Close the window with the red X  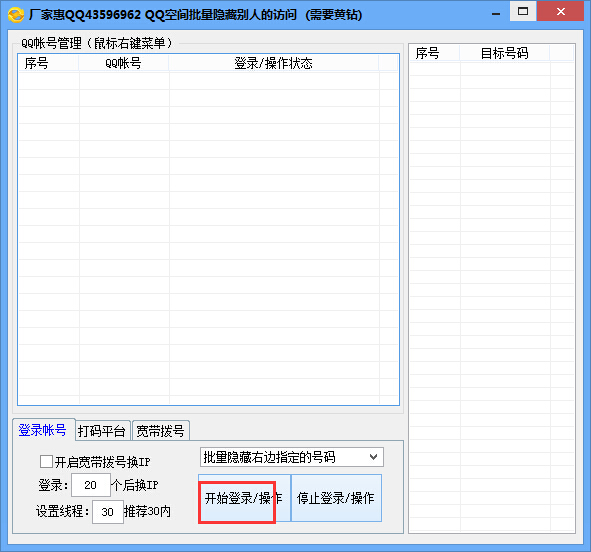[x=560, y=12]
